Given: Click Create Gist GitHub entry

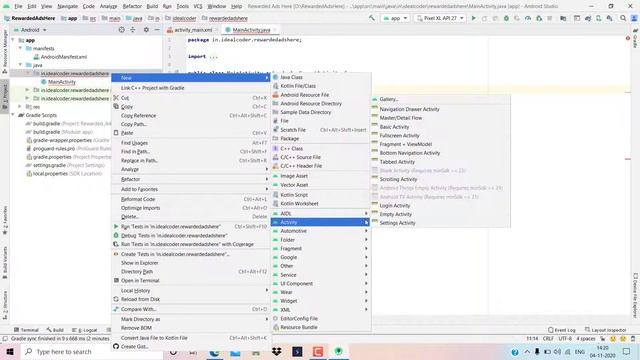Looking at the screenshot, I should coord(134,347).
